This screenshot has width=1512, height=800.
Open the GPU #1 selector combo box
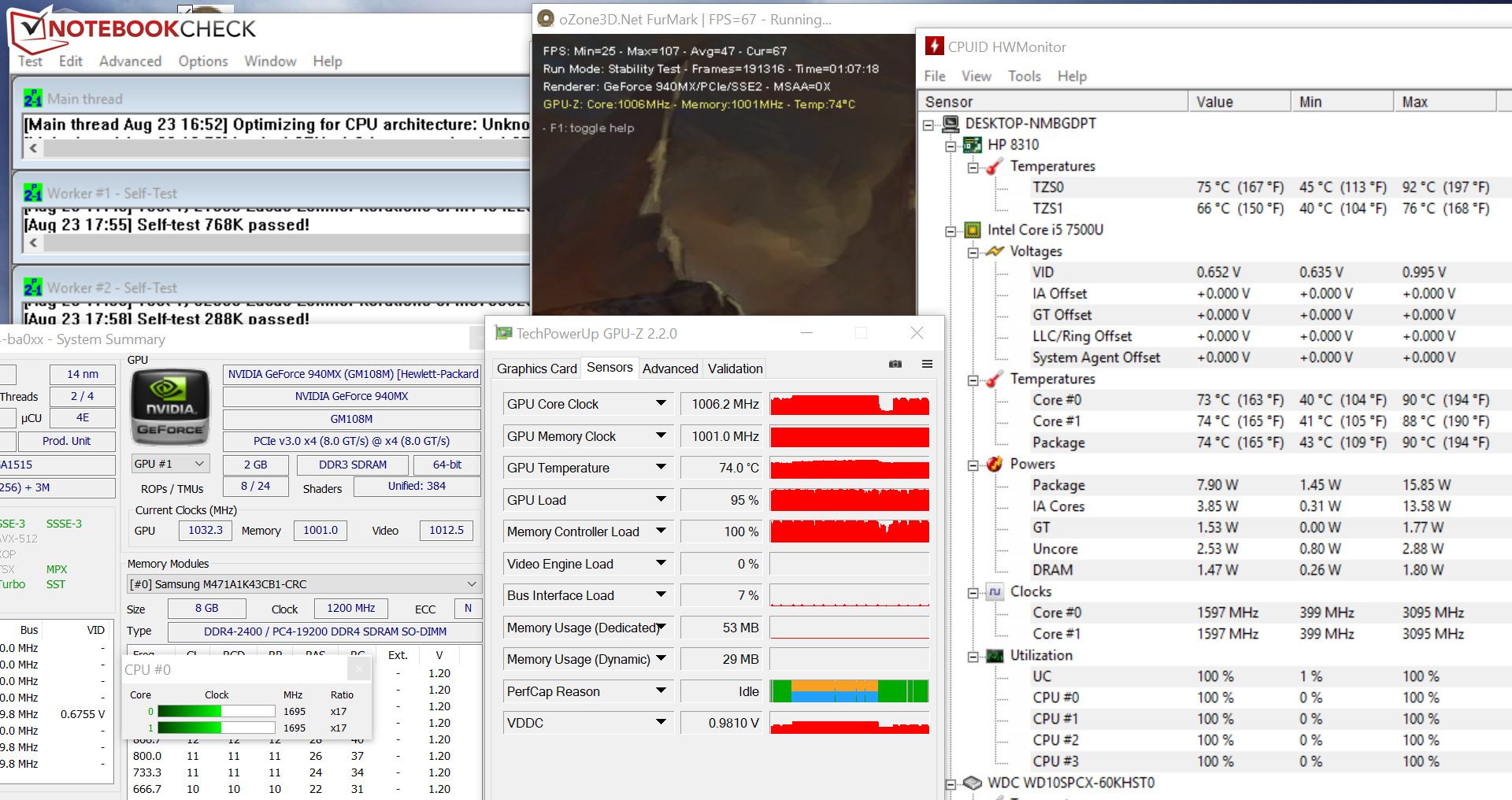[x=170, y=464]
